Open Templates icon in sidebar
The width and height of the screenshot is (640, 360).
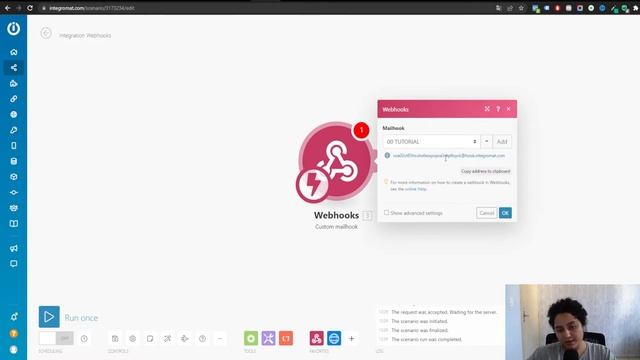[x=13, y=83]
